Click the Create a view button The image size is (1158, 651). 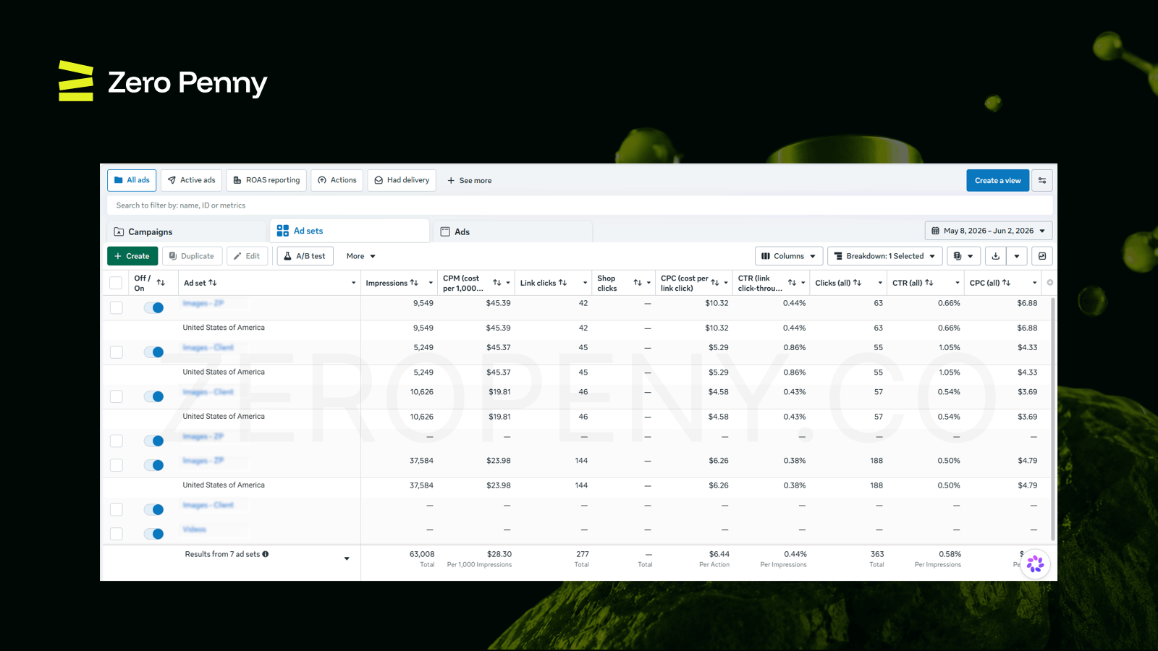point(997,180)
